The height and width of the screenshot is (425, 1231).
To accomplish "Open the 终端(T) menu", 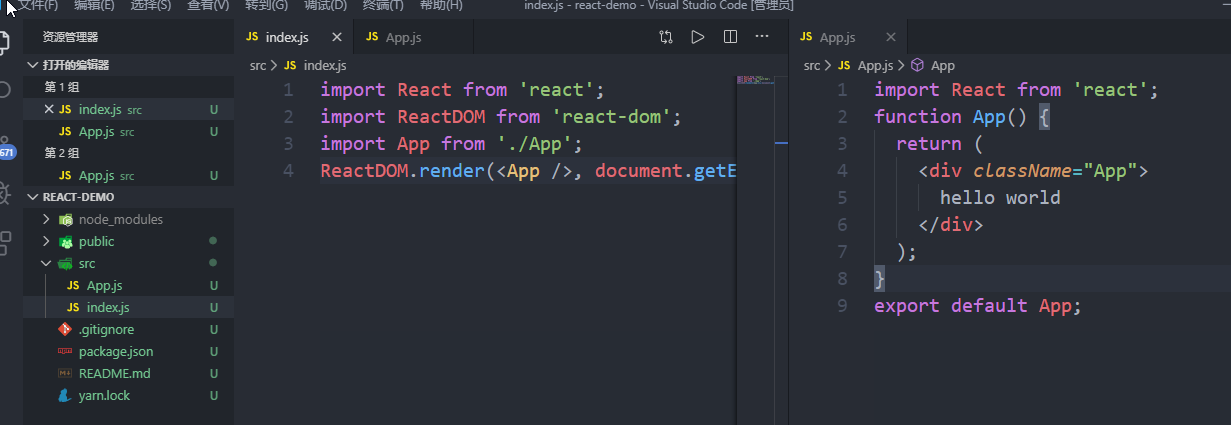I will [x=383, y=6].
